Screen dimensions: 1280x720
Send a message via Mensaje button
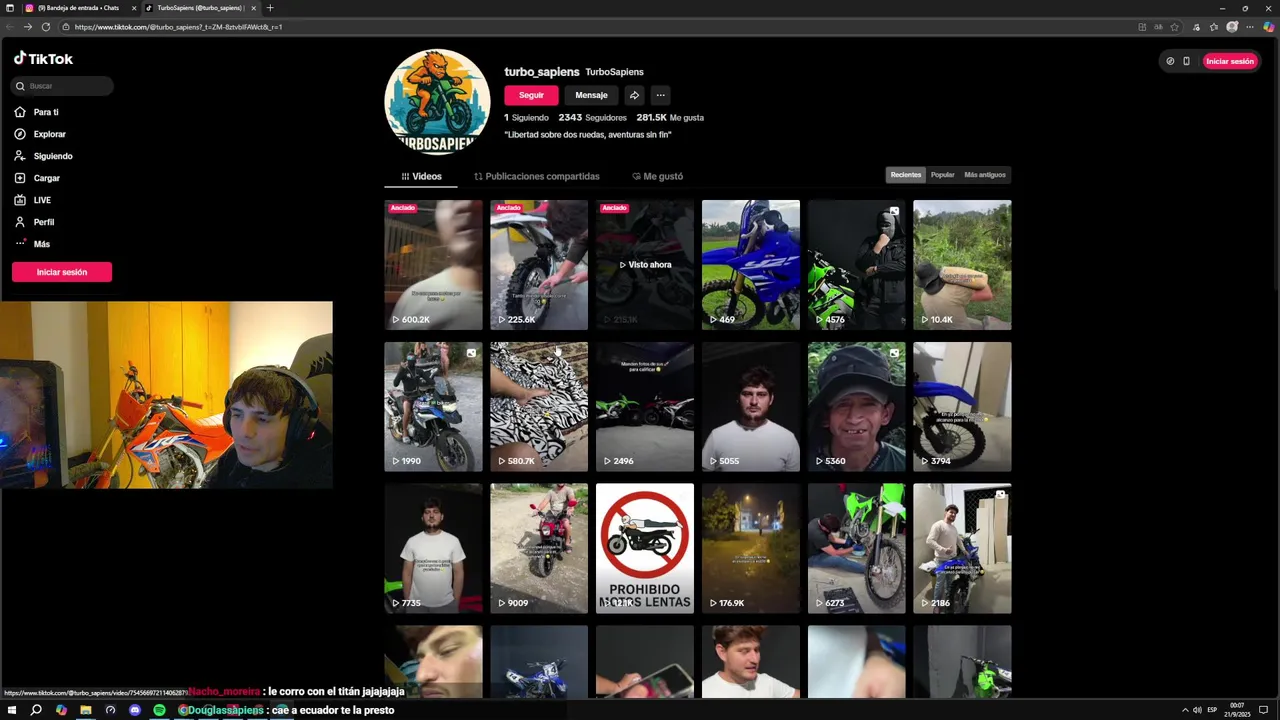(x=591, y=95)
